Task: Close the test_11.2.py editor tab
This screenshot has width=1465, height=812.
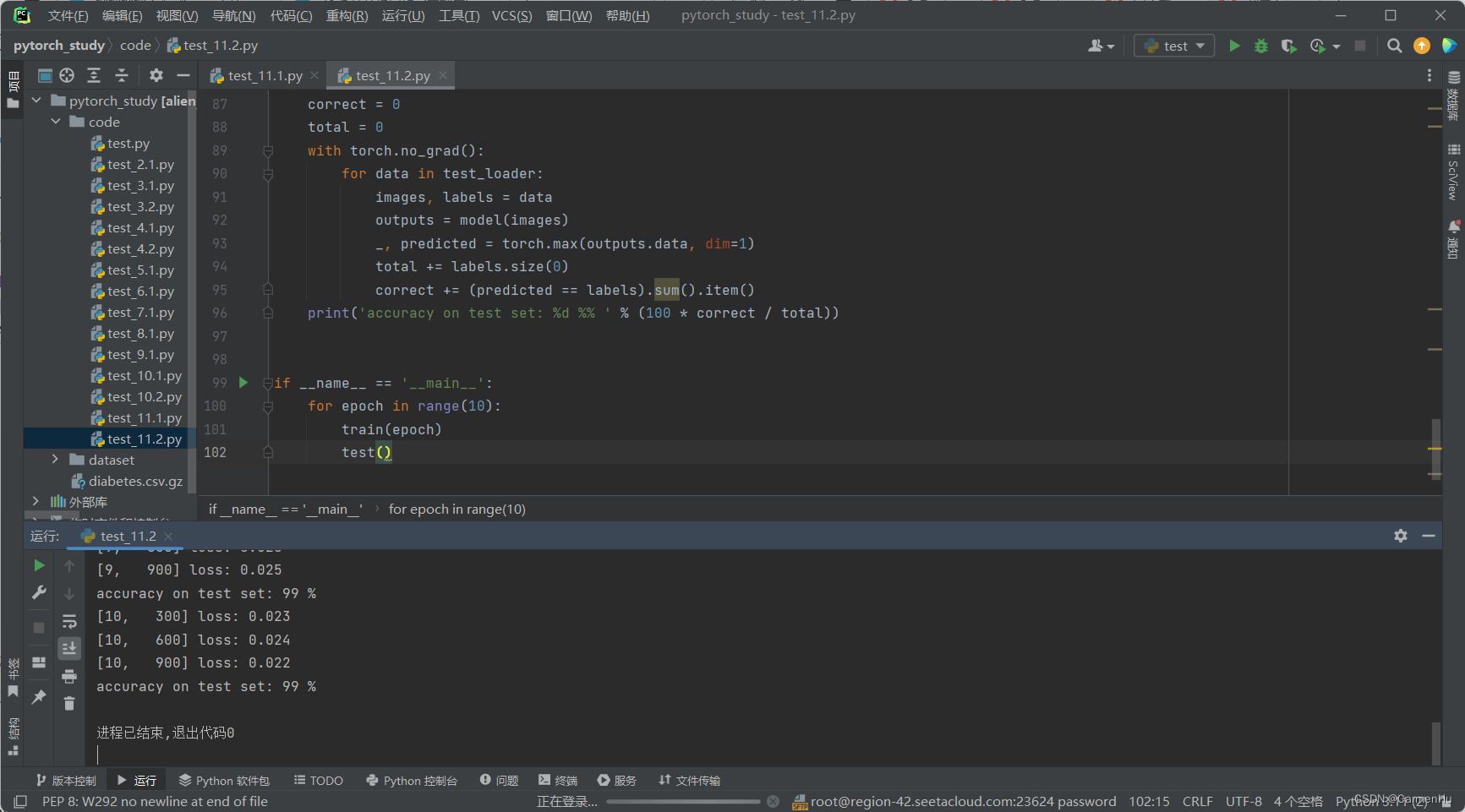Action: [443, 75]
